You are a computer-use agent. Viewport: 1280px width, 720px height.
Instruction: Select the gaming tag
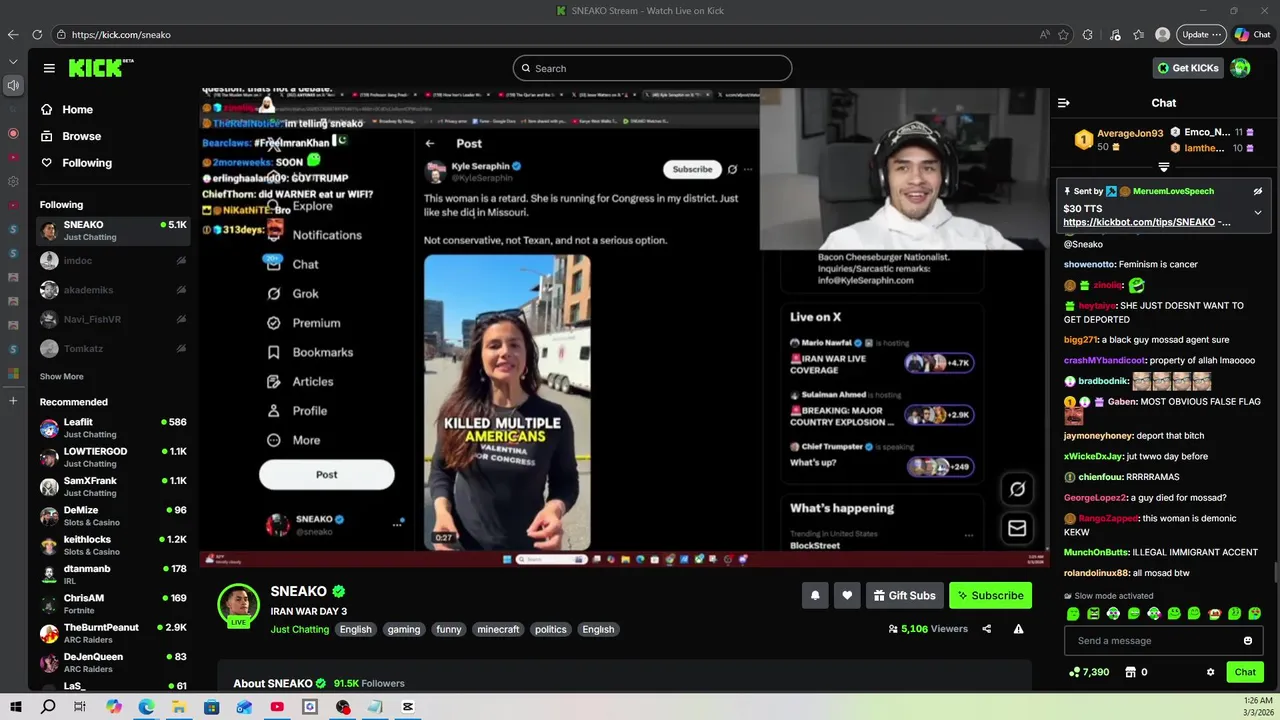point(404,629)
